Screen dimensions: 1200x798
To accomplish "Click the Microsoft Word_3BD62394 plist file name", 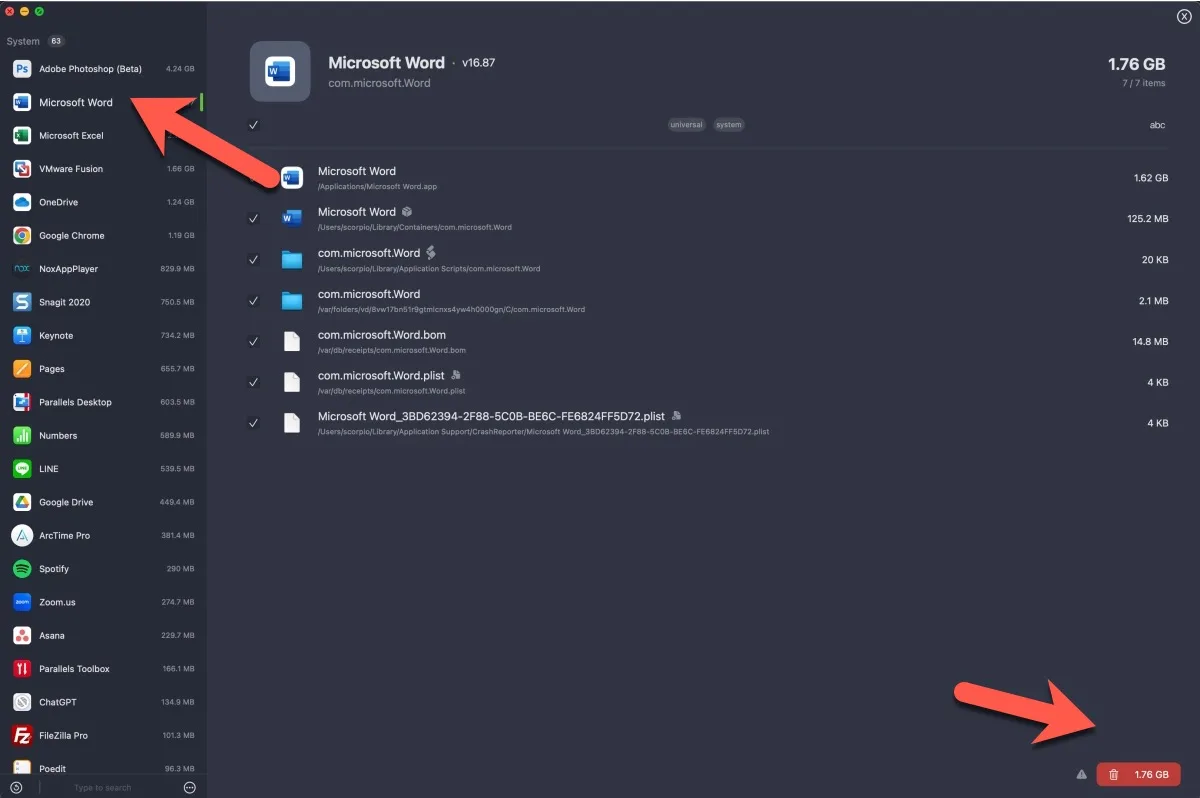I will [x=492, y=416].
